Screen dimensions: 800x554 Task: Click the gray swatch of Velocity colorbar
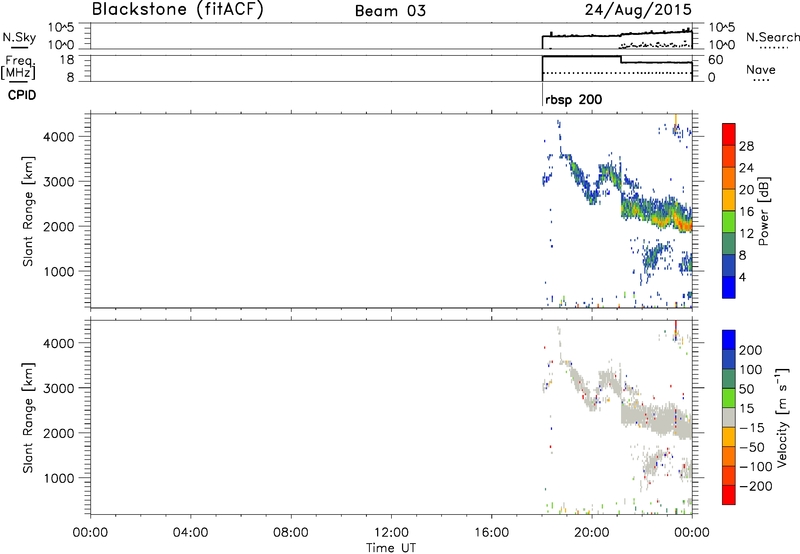coord(729,417)
